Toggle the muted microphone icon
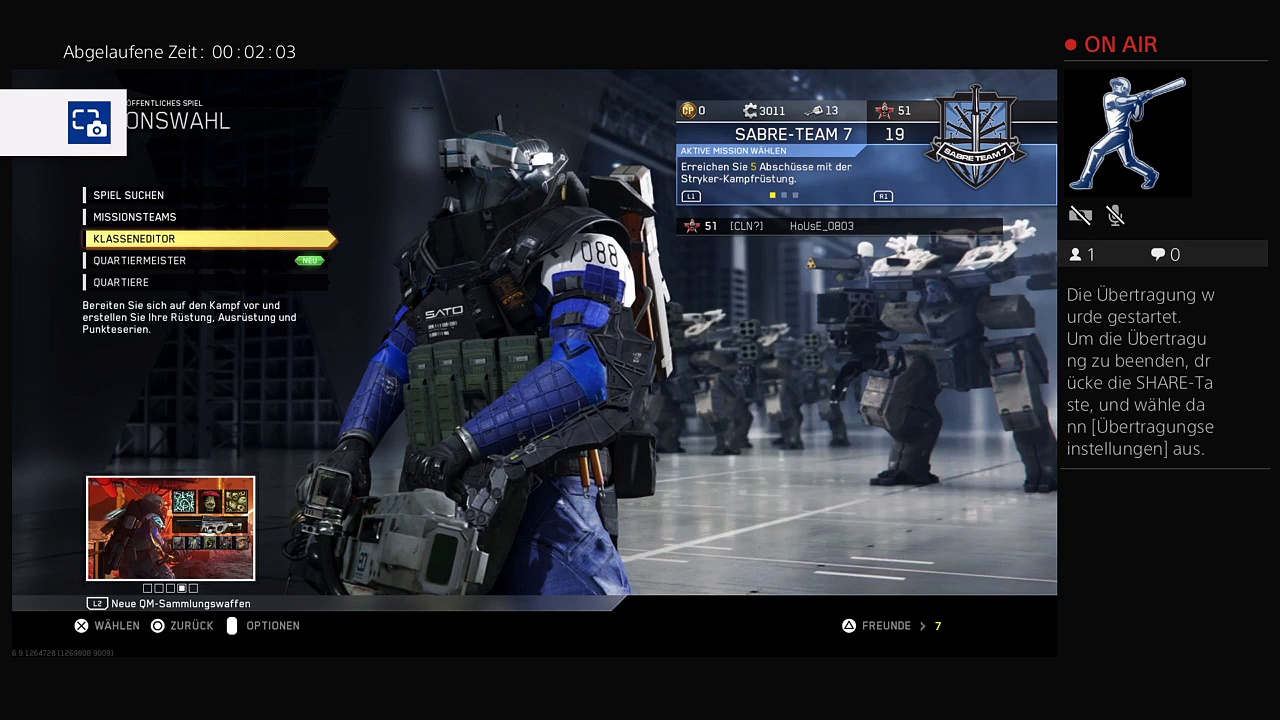1280x720 pixels. pyautogui.click(x=1116, y=215)
